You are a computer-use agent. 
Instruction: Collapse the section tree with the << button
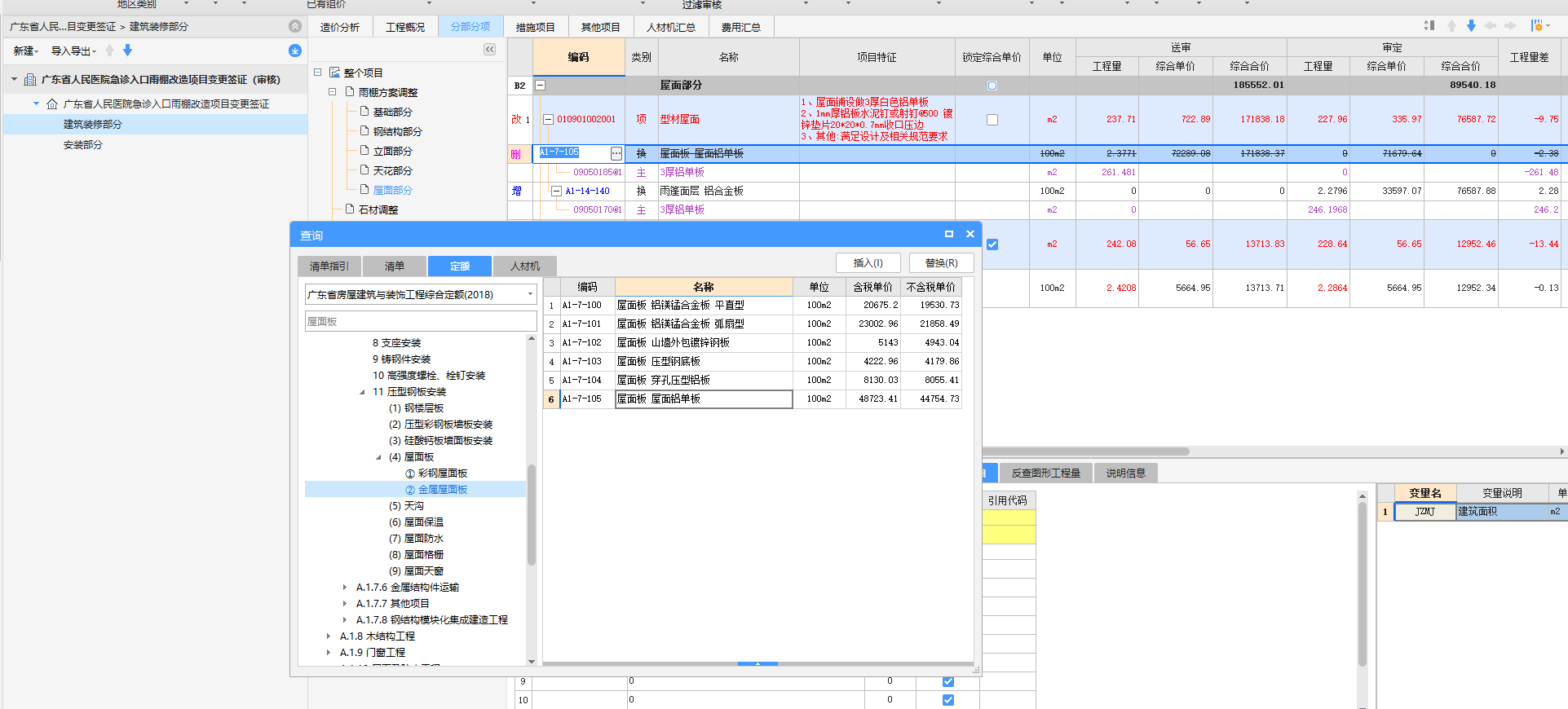tap(489, 50)
